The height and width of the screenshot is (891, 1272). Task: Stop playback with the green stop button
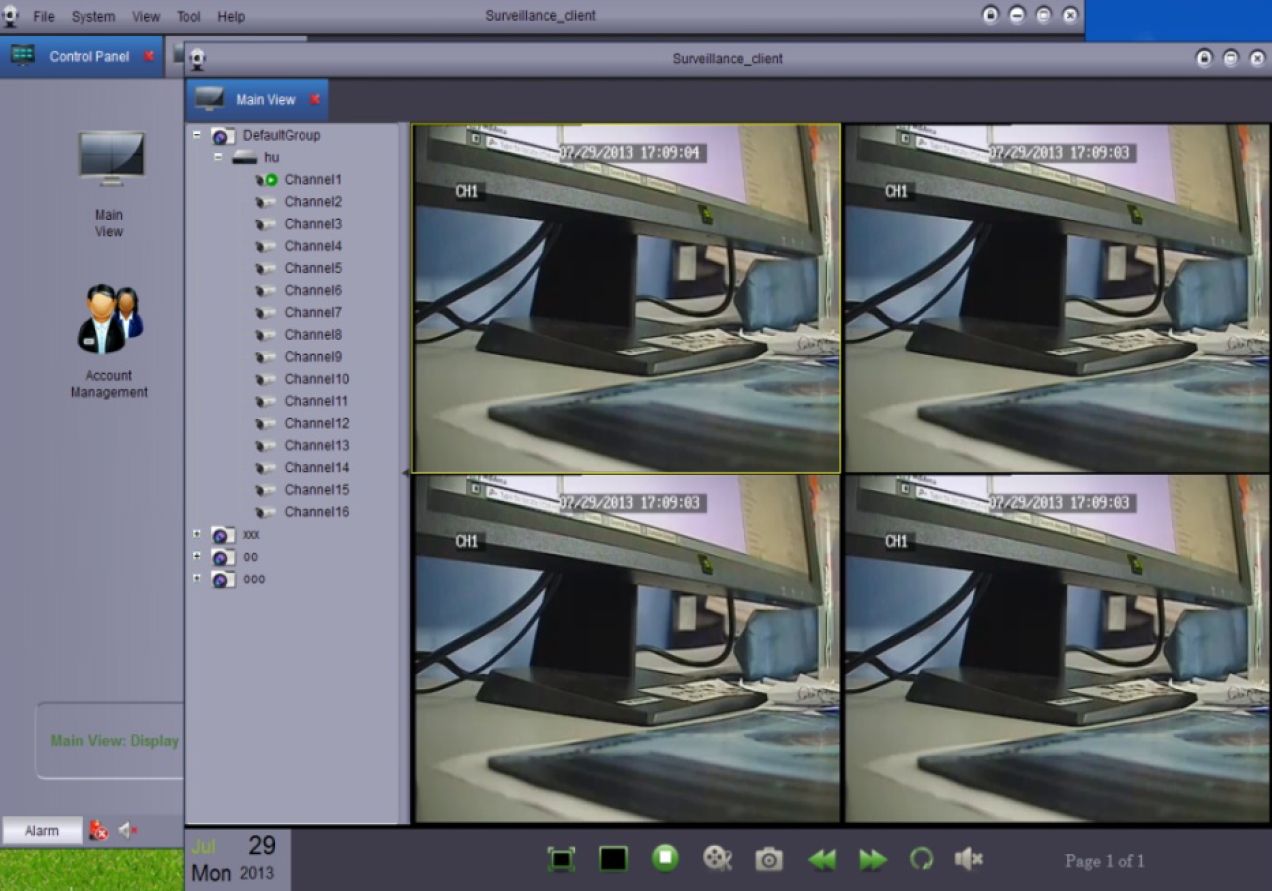(665, 858)
